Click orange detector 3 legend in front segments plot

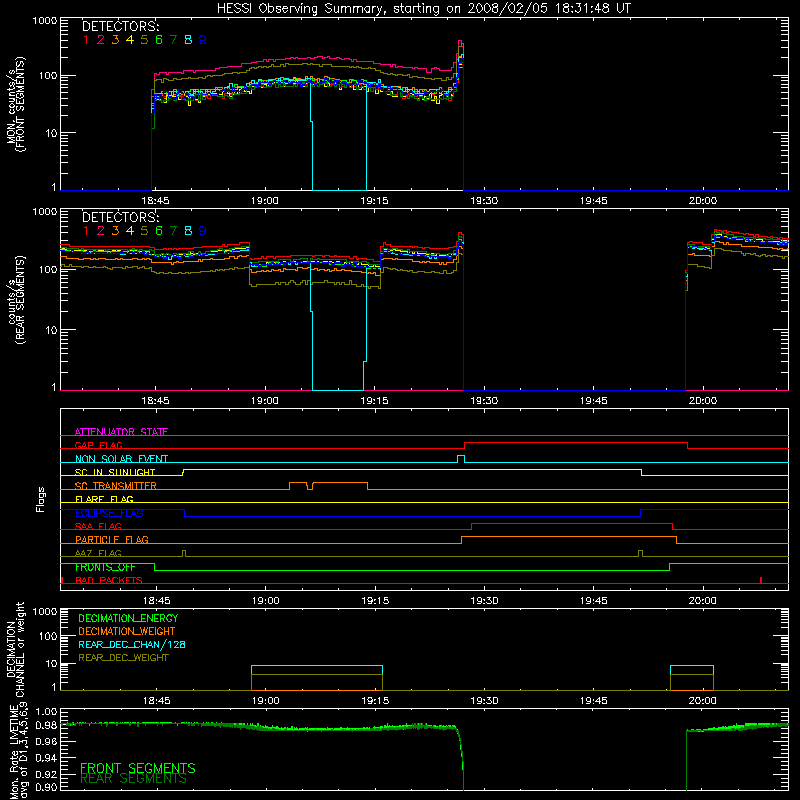(115, 40)
